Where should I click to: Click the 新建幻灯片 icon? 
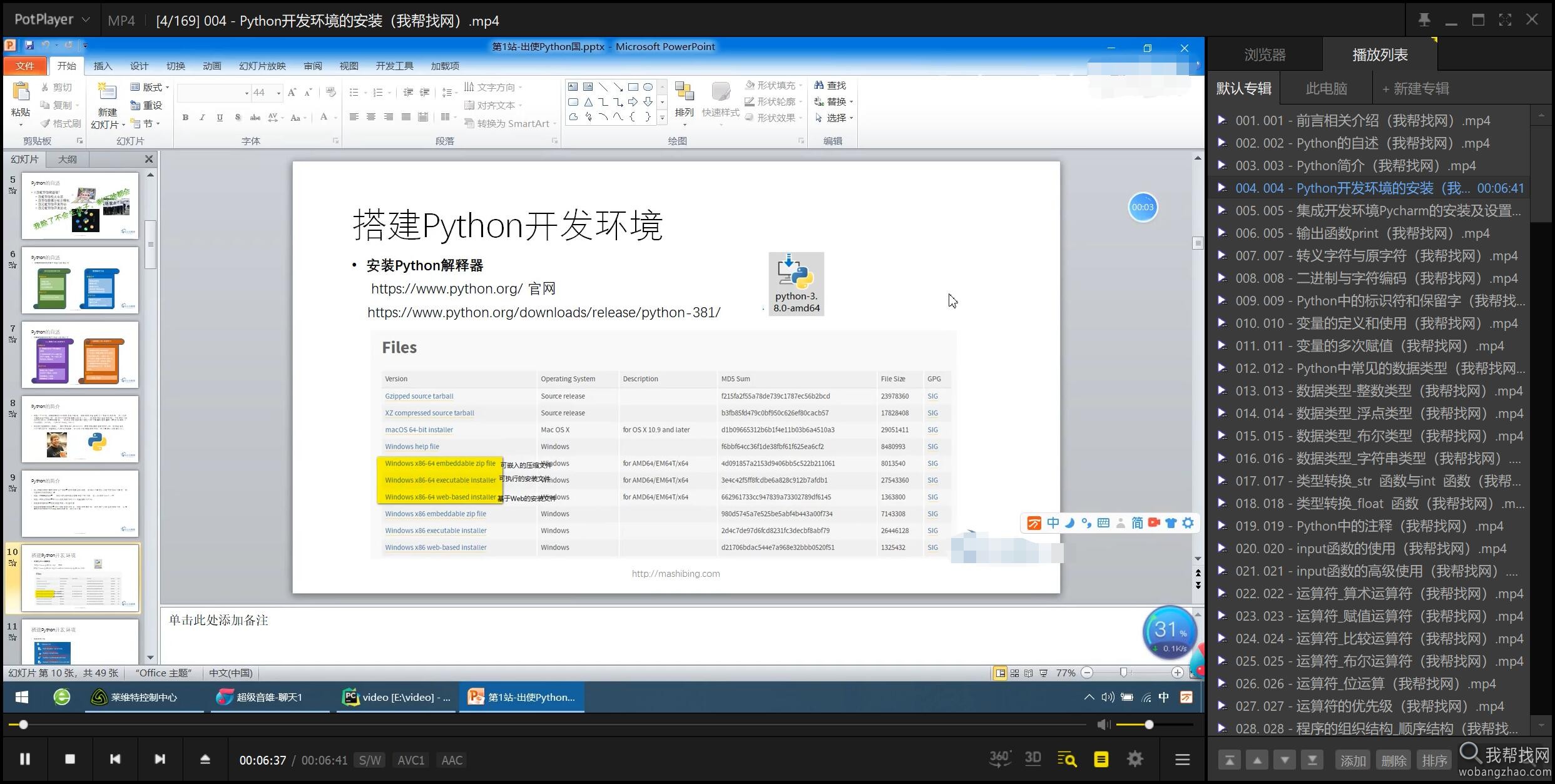(107, 91)
